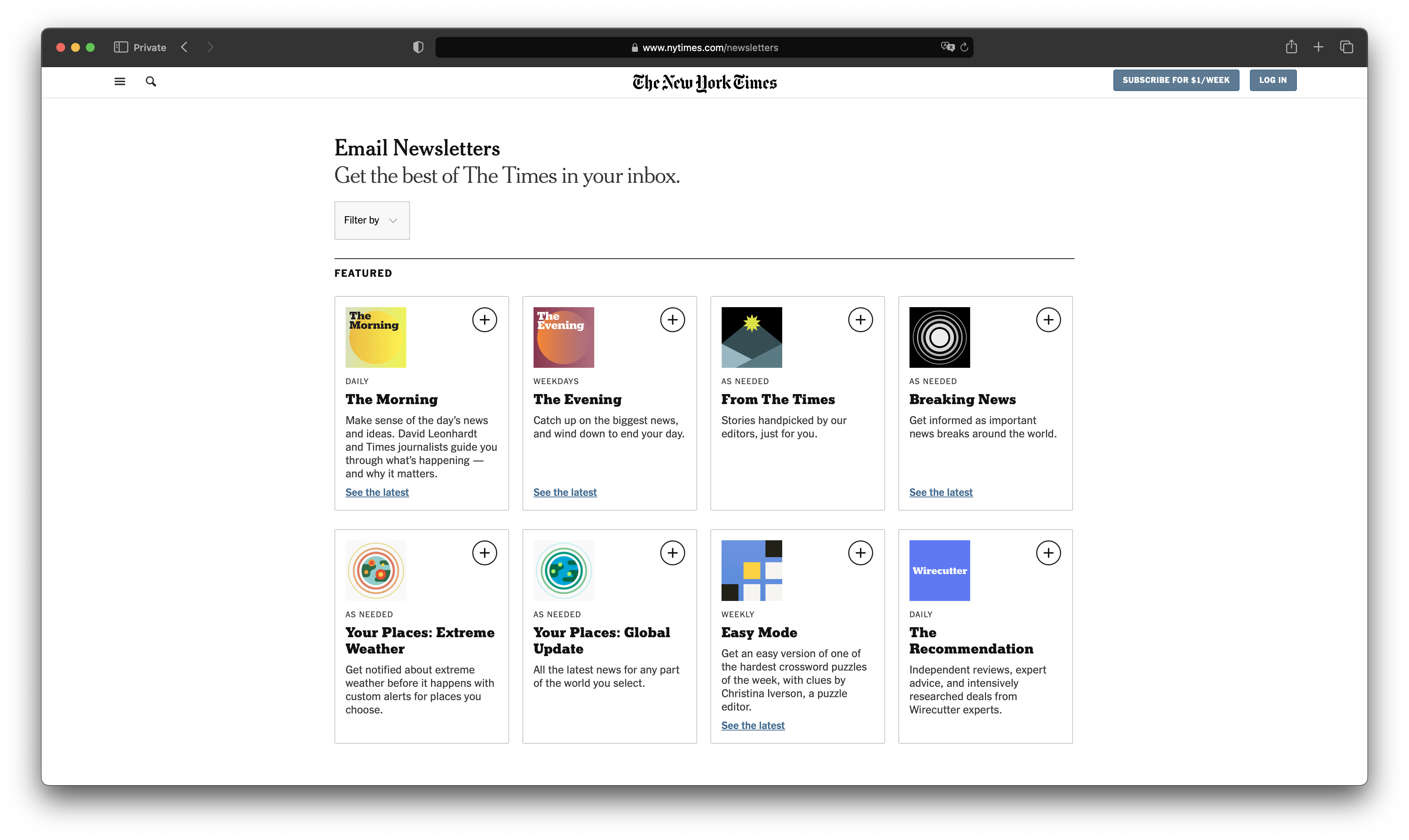Click the search magnifier icon
The width and height of the screenshot is (1409, 840).
[151, 81]
